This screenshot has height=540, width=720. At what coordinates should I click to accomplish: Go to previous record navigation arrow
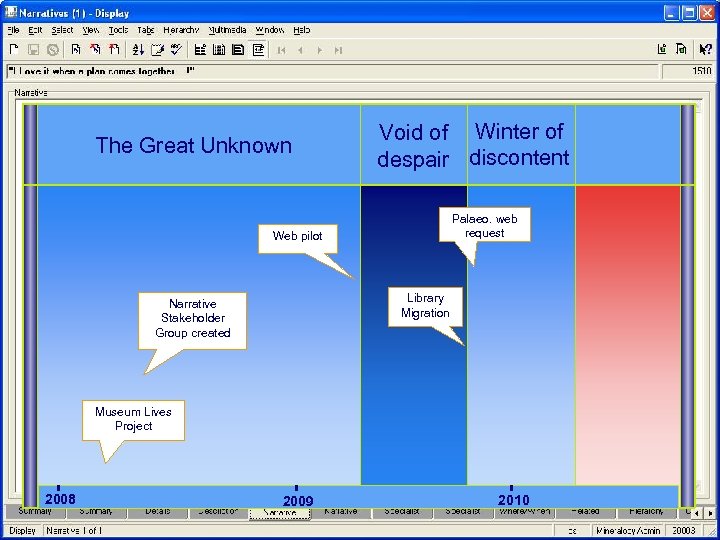(x=300, y=50)
